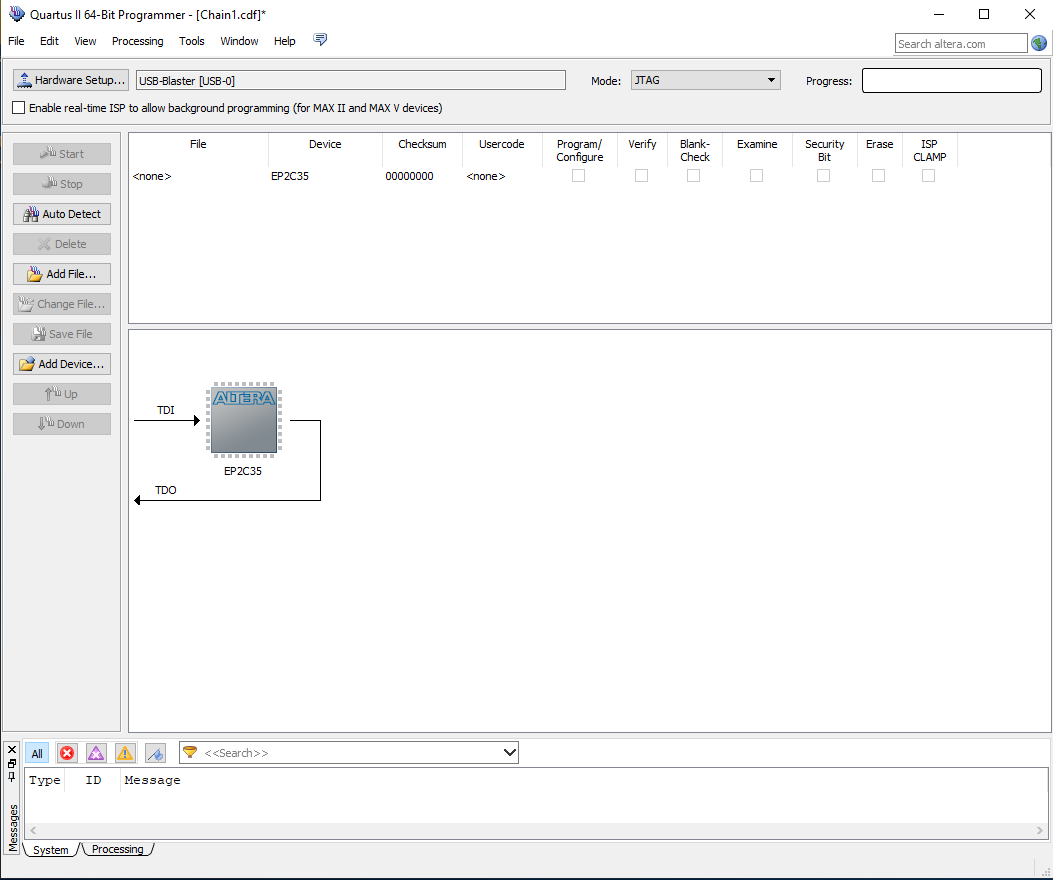This screenshot has height=880, width=1053.
Task: Click the Message column header
Action: (152, 780)
